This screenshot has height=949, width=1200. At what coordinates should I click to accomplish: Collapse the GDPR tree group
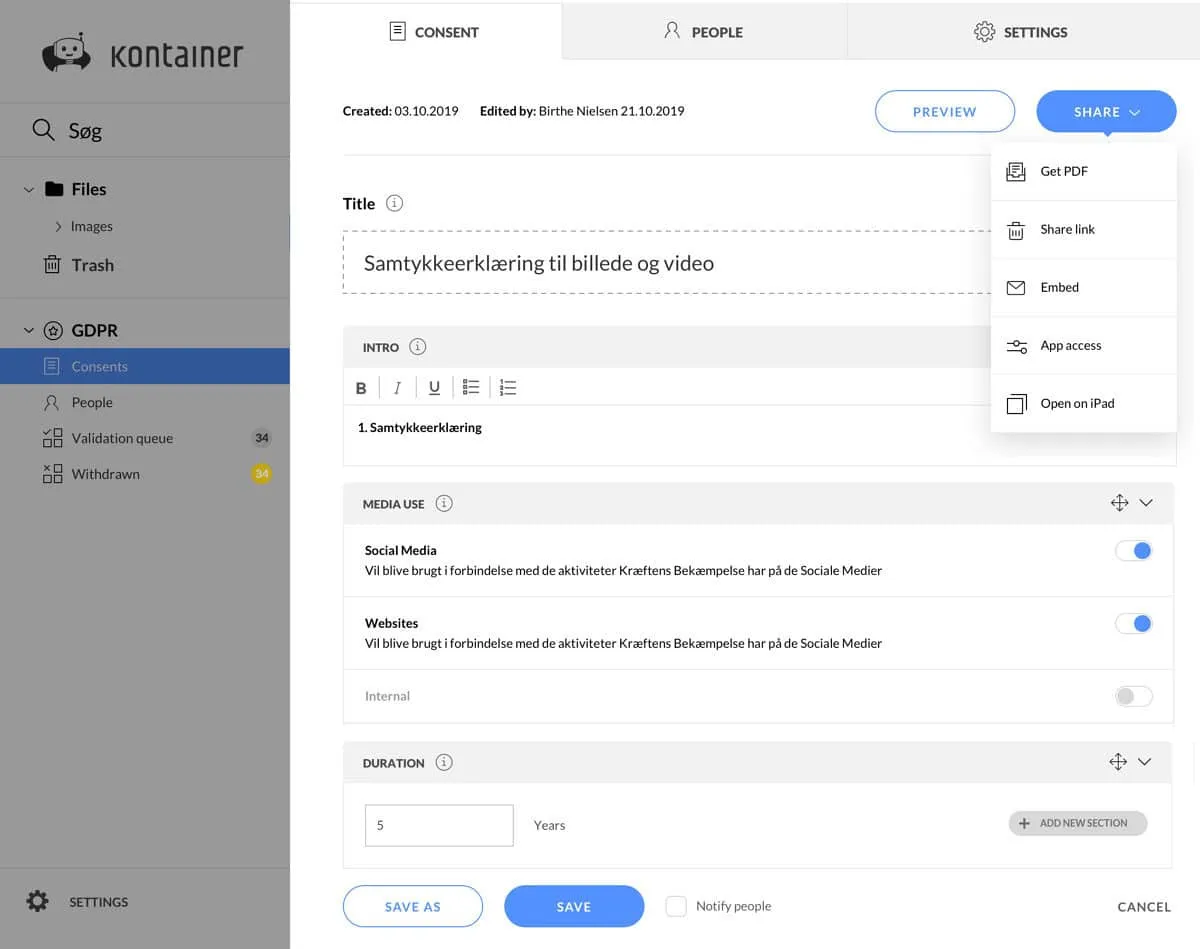point(28,330)
